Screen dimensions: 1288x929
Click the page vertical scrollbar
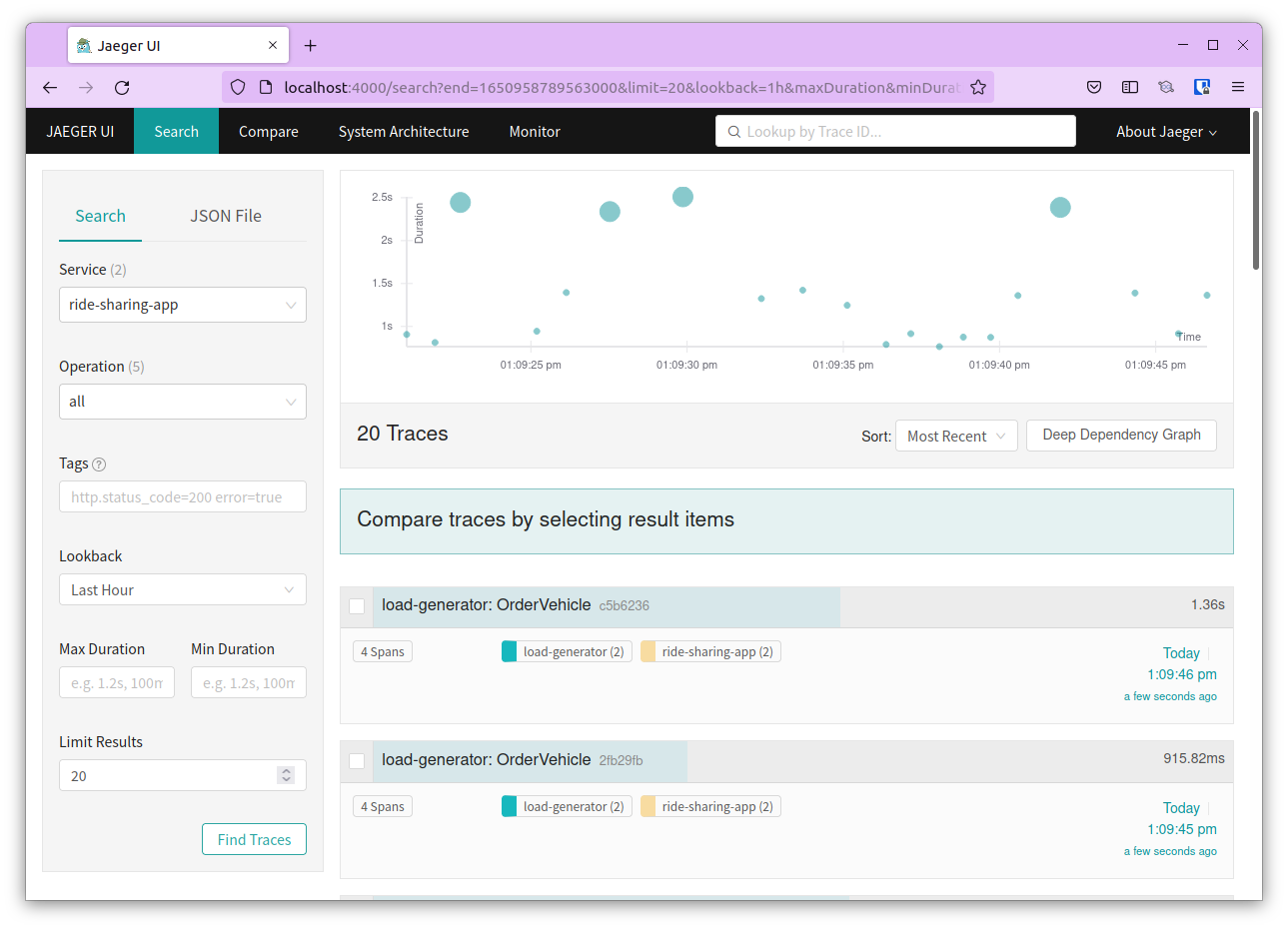(1256, 190)
